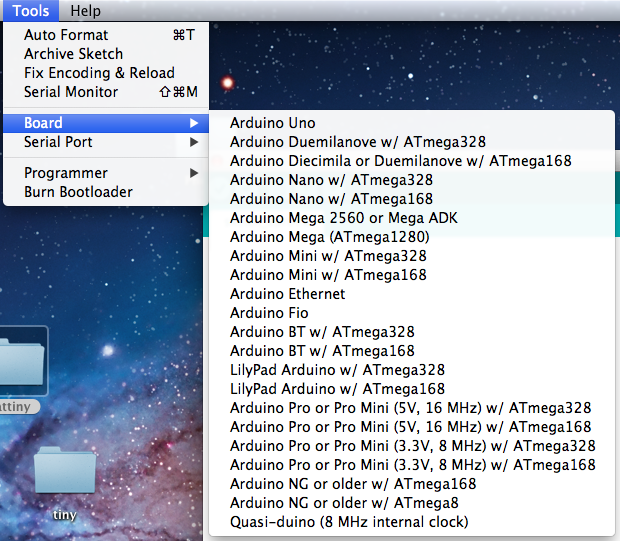
Task: Pick Arduino Mini w/ ATmega328
Action: tap(412, 256)
